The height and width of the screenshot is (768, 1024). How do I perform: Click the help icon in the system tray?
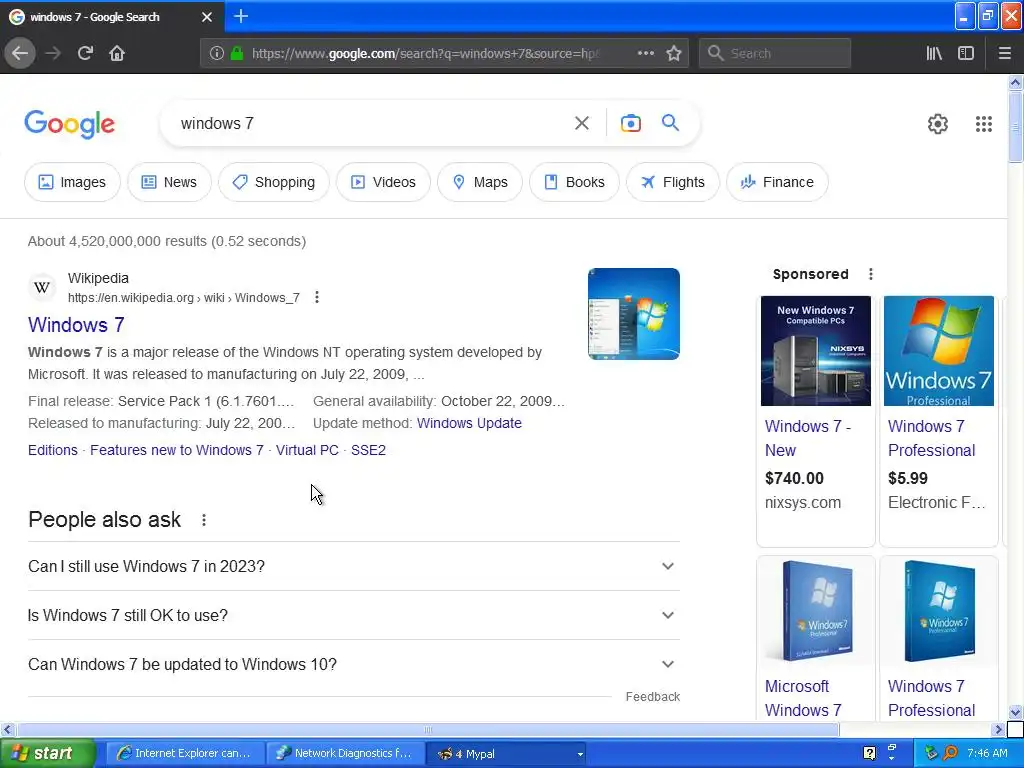tap(869, 753)
